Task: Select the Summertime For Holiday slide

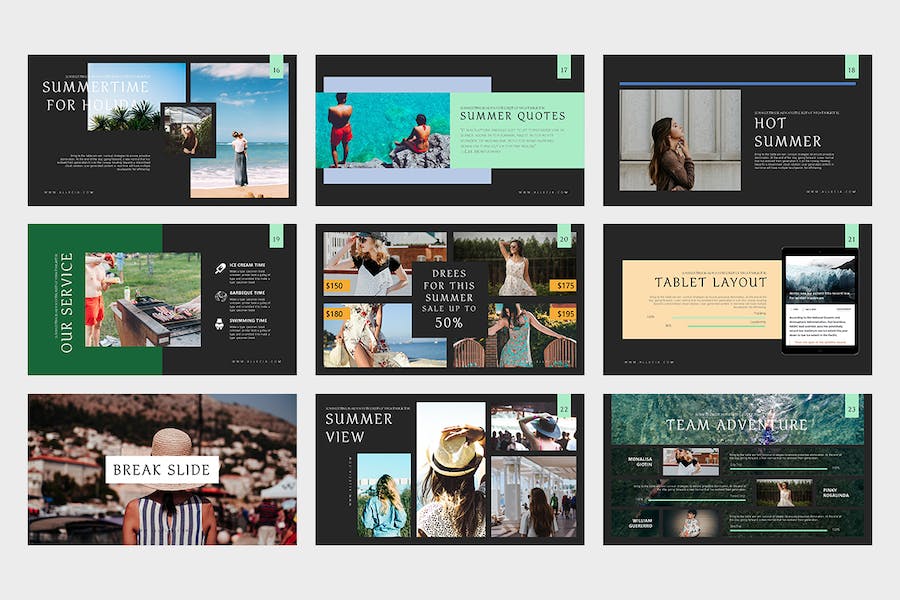Action: pyautogui.click(x=162, y=130)
